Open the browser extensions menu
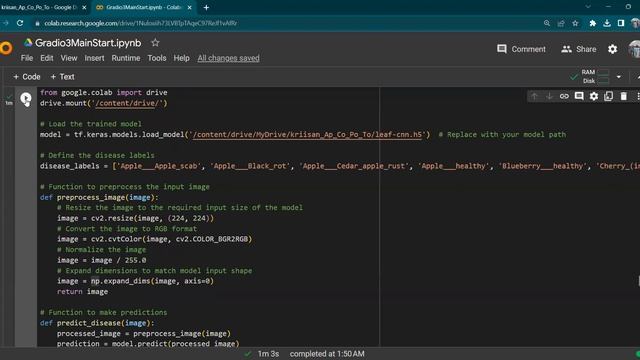Screen dimensions: 640x360 pos(593,23)
